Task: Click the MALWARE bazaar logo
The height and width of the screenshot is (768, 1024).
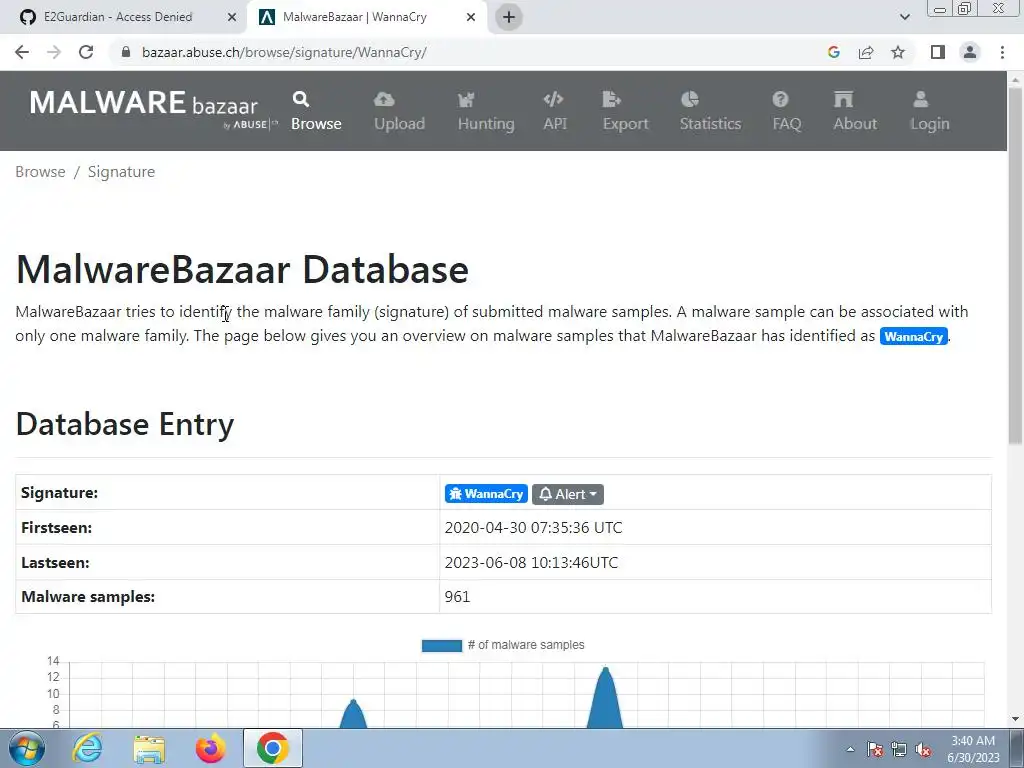Action: click(153, 108)
